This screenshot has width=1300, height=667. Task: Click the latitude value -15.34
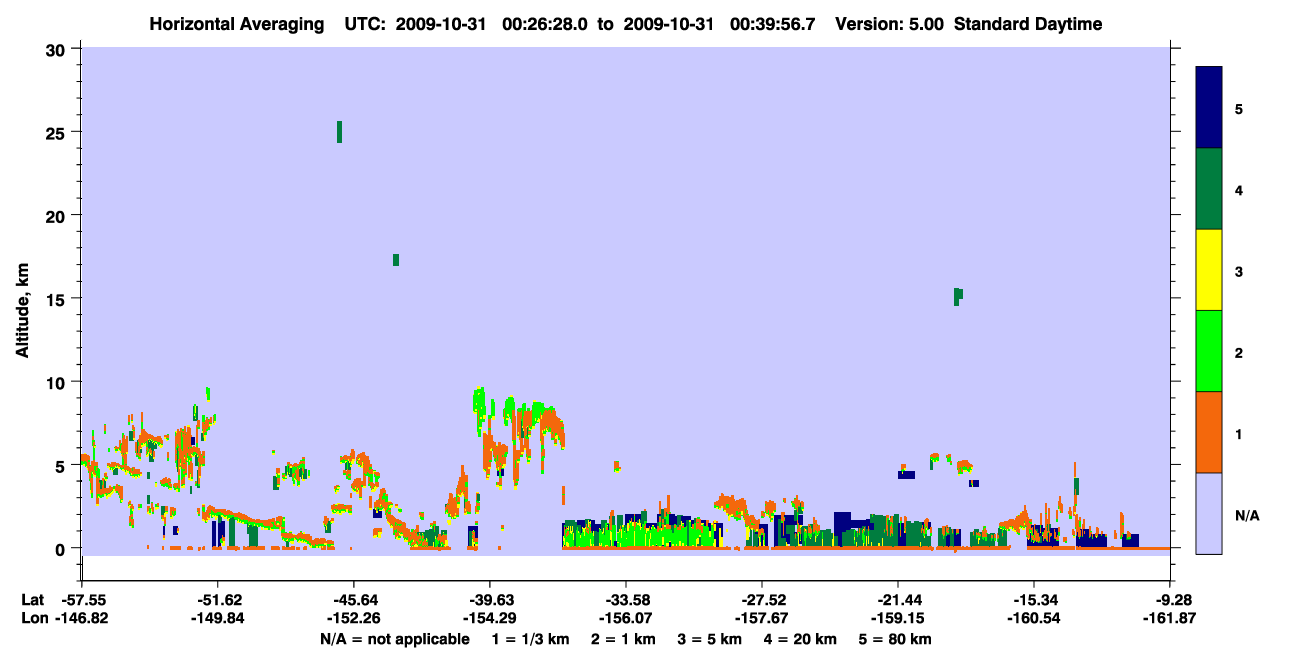(x=1034, y=600)
